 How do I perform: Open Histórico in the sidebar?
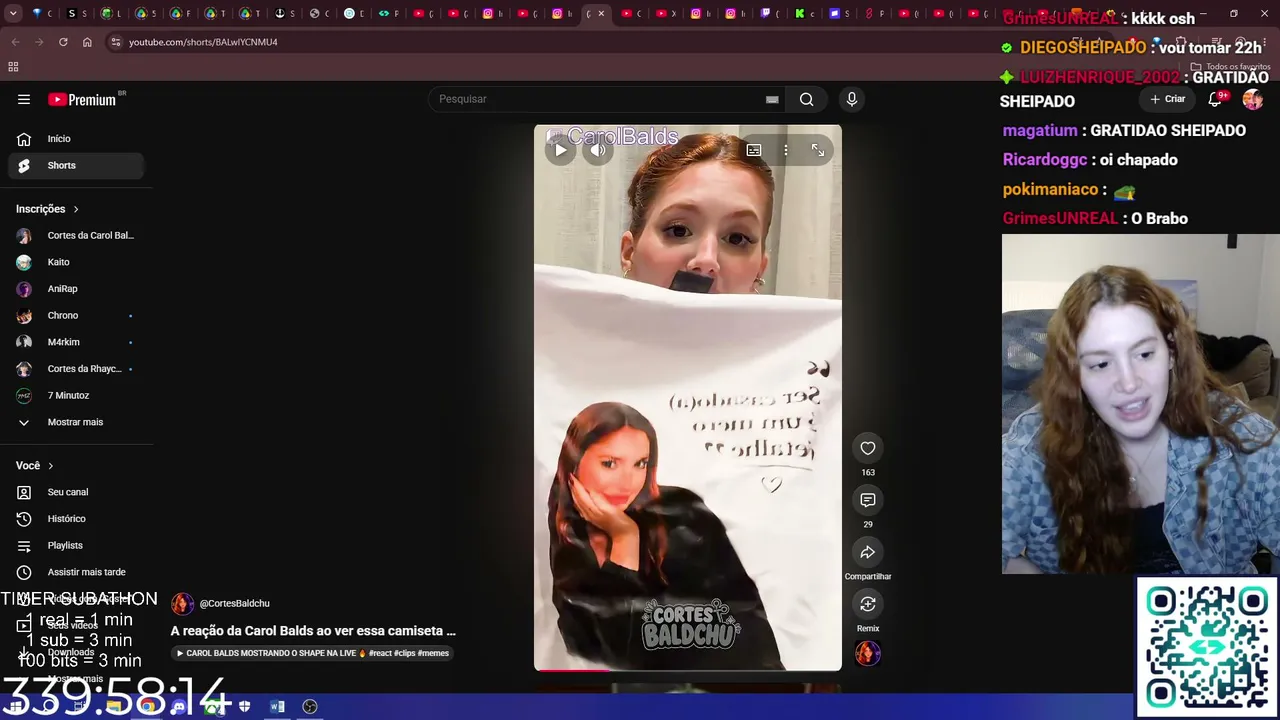(x=76, y=519)
